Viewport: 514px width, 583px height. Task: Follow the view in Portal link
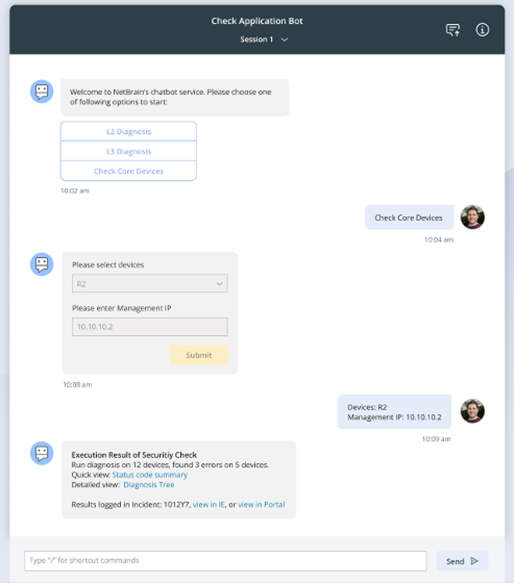click(x=261, y=505)
